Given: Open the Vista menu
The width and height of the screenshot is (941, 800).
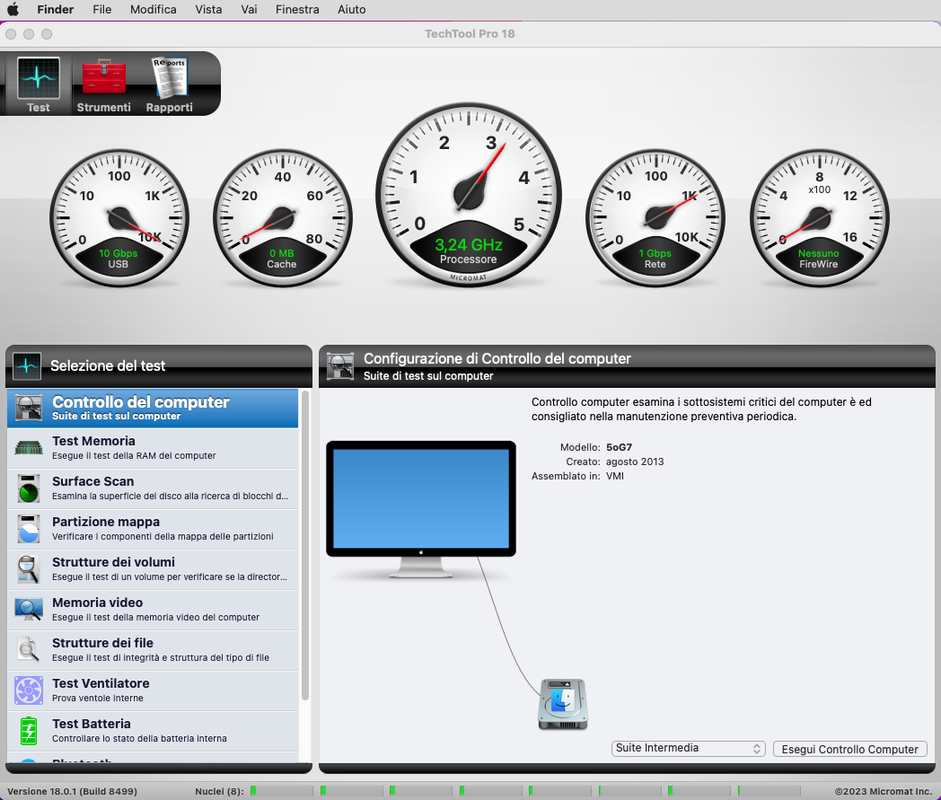Looking at the screenshot, I should tap(208, 9).
